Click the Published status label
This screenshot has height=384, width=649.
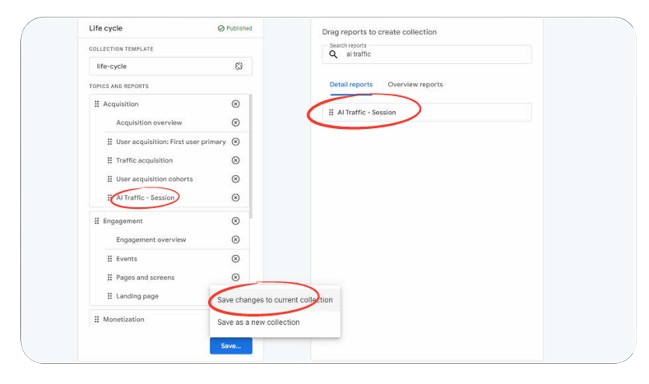239,28
